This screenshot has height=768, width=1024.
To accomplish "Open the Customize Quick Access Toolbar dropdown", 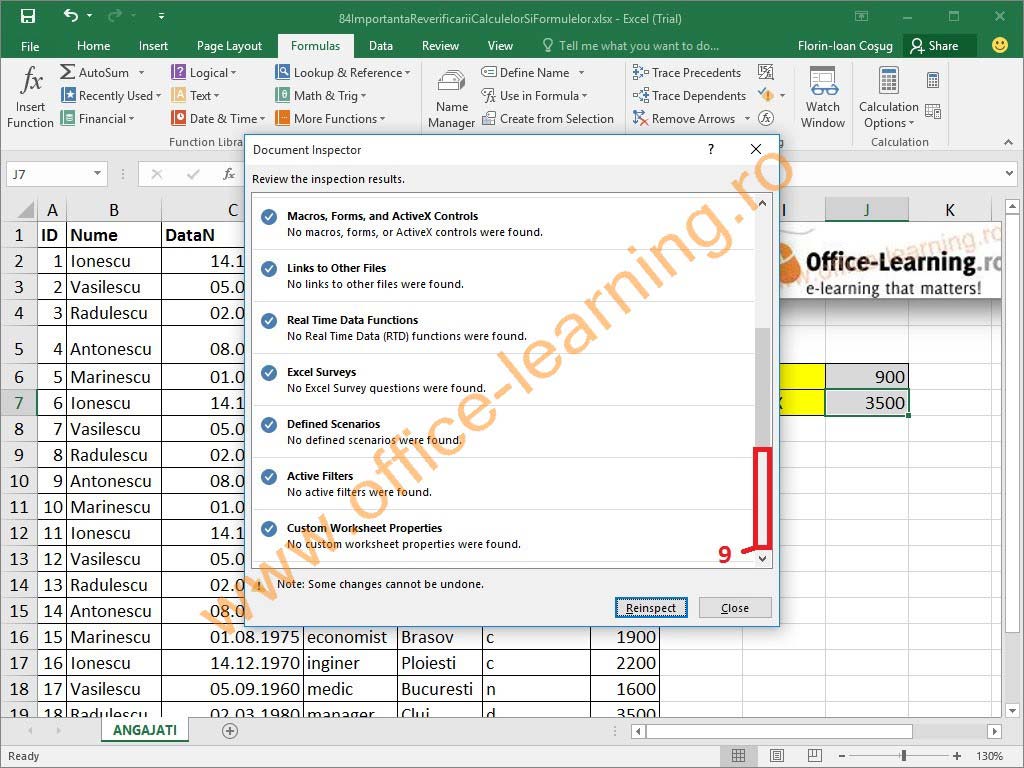I will pos(161,16).
